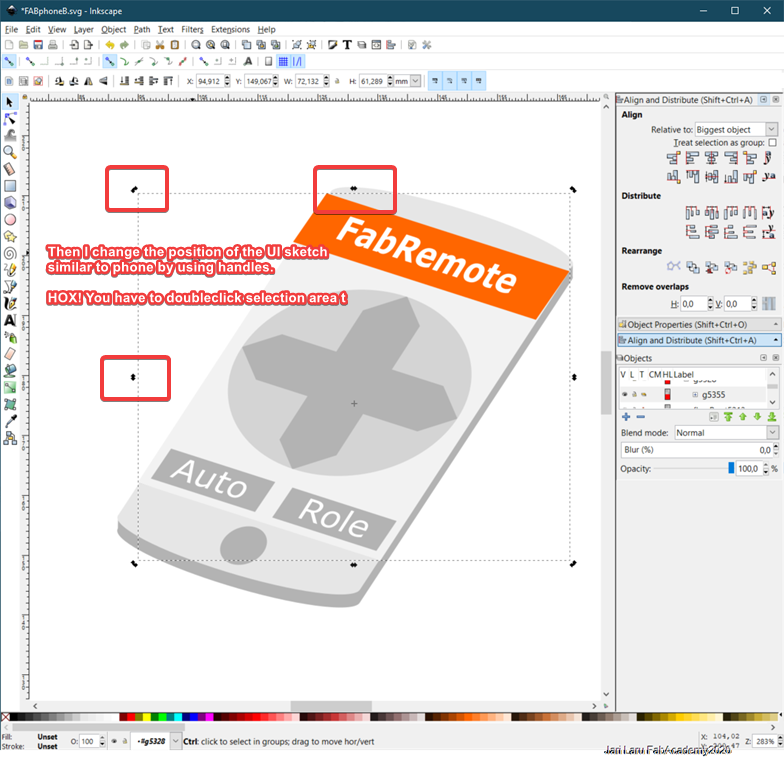Screen dimensions: 784x771
Task: Select the Selector arrow tool
Action: click(x=10, y=102)
